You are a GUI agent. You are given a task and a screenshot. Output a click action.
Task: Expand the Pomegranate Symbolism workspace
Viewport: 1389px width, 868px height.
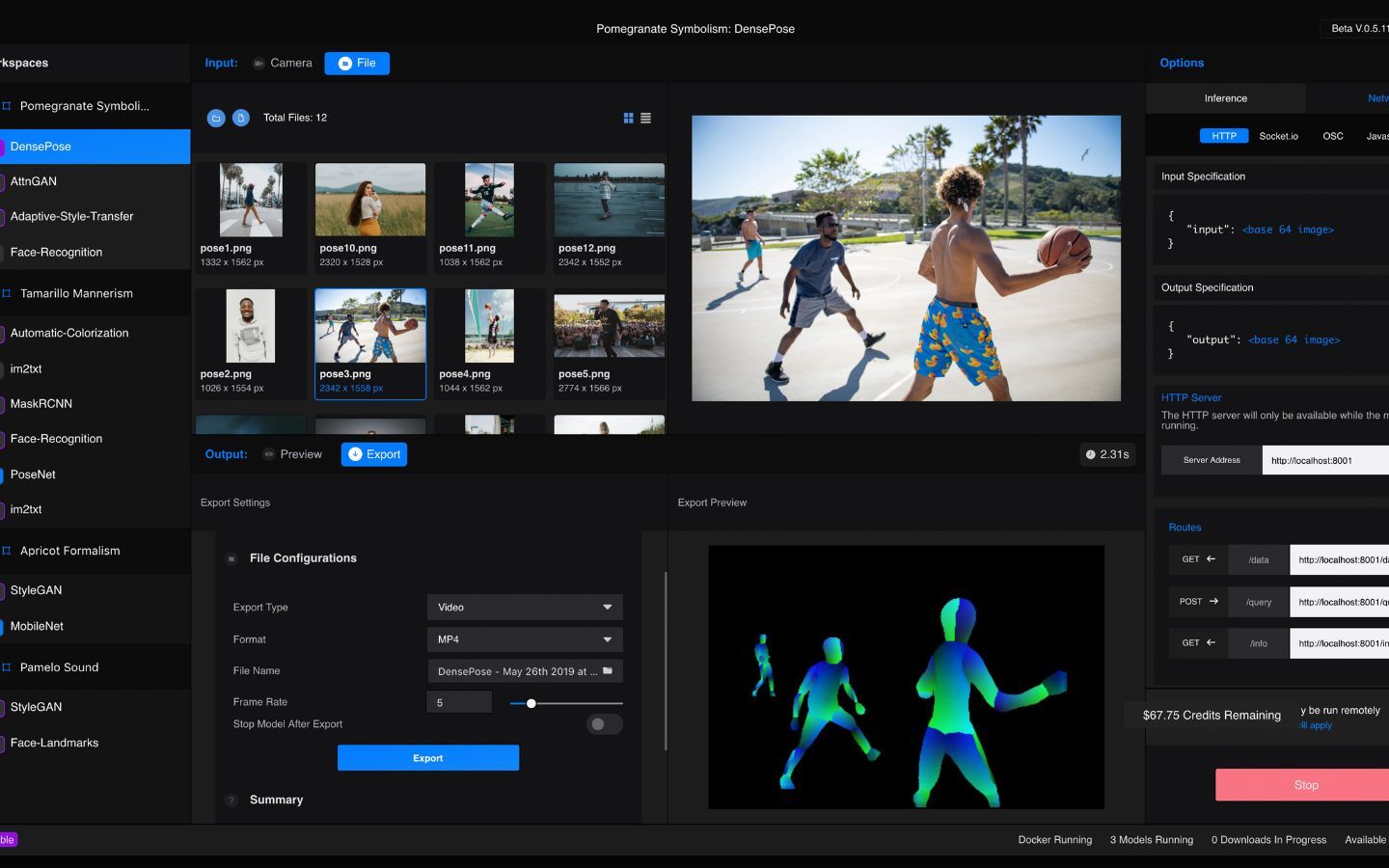pyautogui.click(x=84, y=106)
